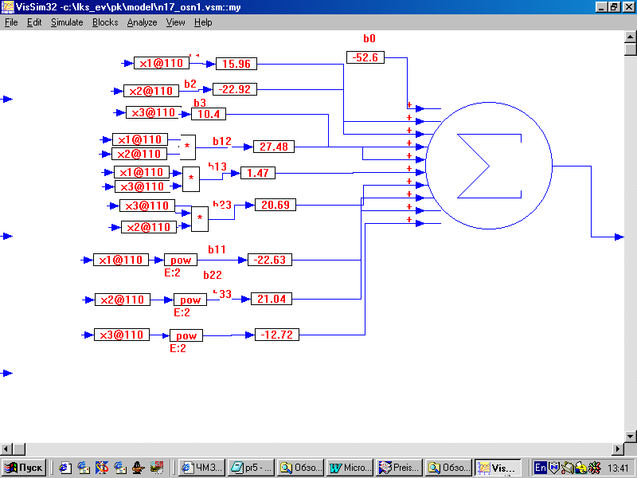The height and width of the screenshot is (478, 637).
Task: Switch to Micro... Word taskbar button
Action: 350,467
